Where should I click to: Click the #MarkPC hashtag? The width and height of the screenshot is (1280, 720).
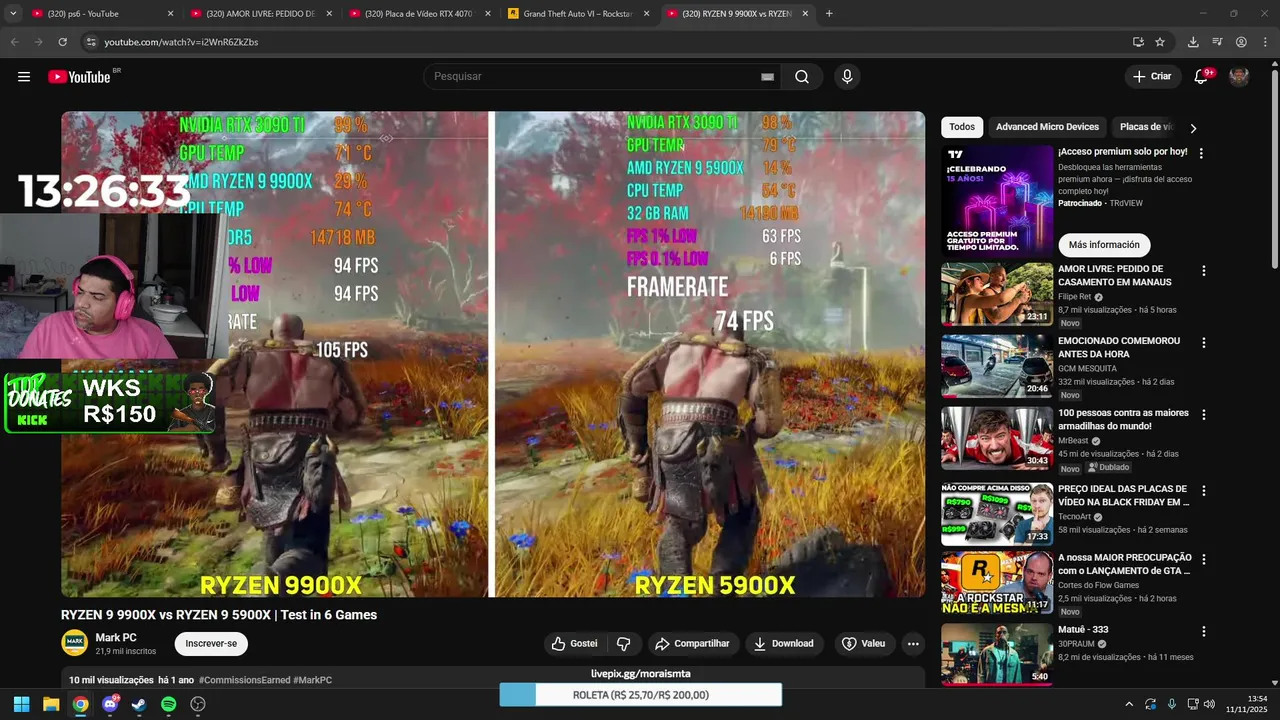click(313, 680)
